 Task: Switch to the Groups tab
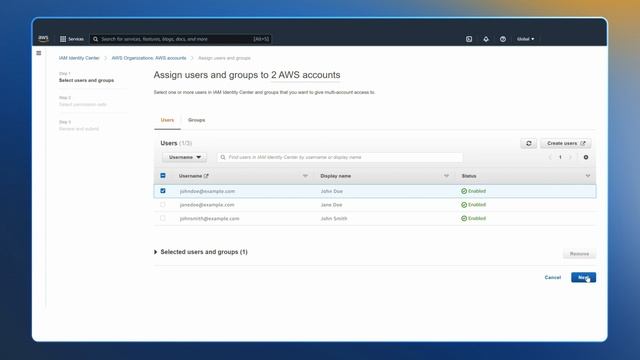pyautogui.click(x=196, y=120)
